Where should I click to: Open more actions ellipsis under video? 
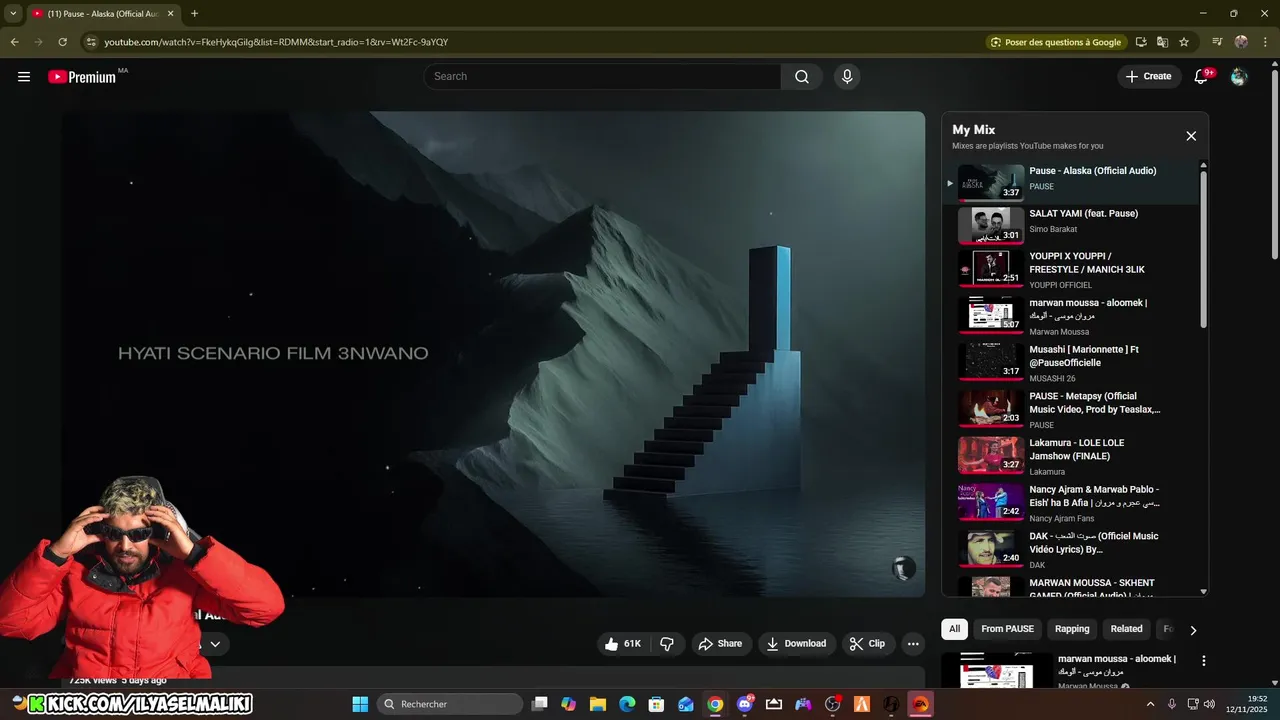pos(913,644)
